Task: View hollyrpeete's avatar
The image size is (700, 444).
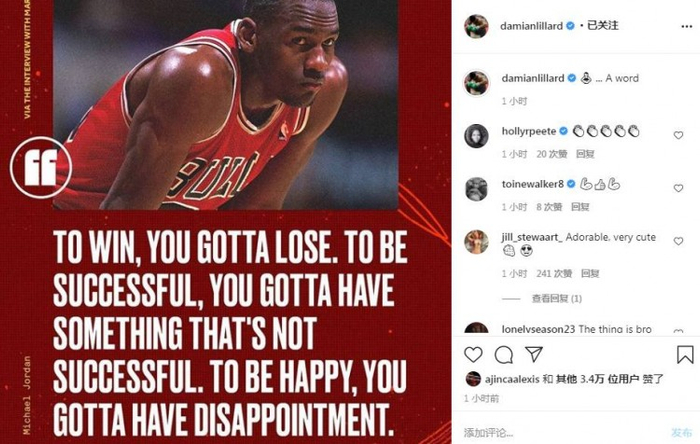Action: click(x=476, y=136)
